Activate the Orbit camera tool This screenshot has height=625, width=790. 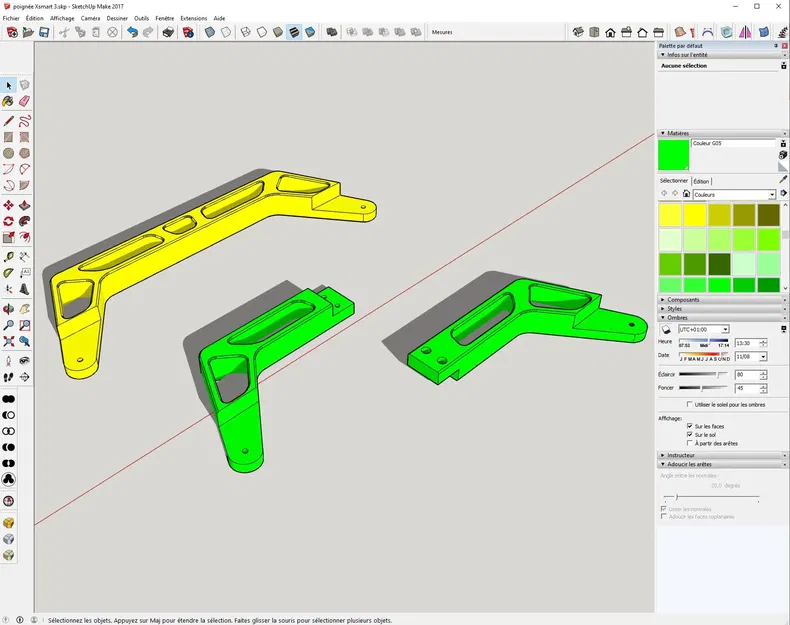[x=9, y=309]
